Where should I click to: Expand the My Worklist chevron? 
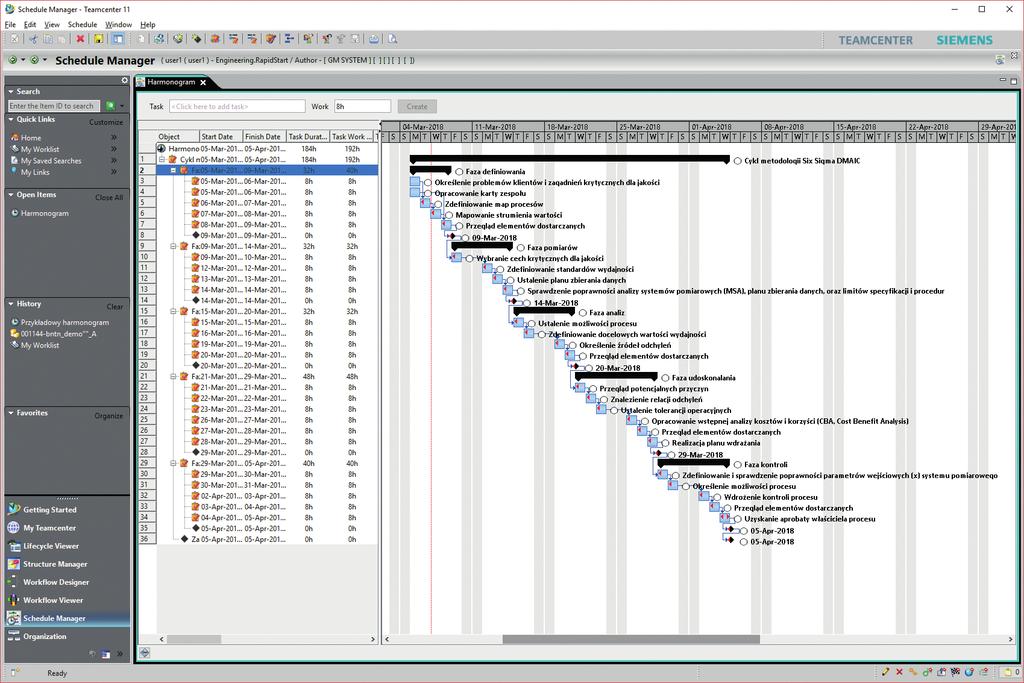pyautogui.click(x=114, y=150)
